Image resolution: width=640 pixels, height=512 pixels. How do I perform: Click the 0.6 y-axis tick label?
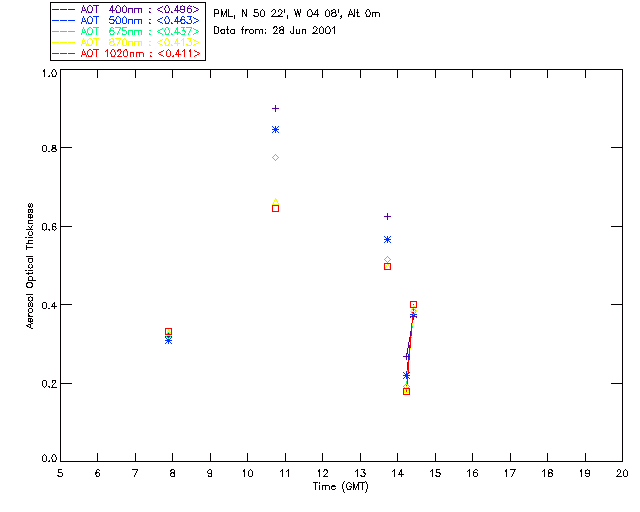tap(49, 227)
